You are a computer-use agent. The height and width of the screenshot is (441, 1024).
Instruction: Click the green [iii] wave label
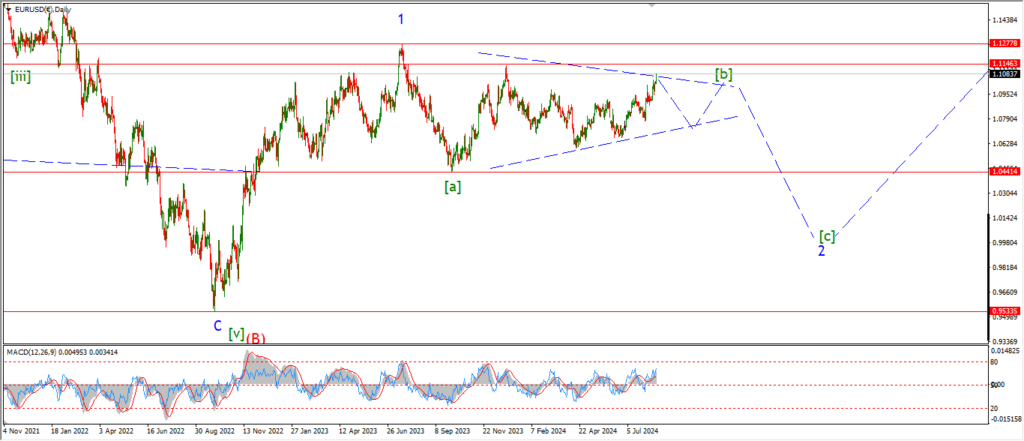(20, 75)
